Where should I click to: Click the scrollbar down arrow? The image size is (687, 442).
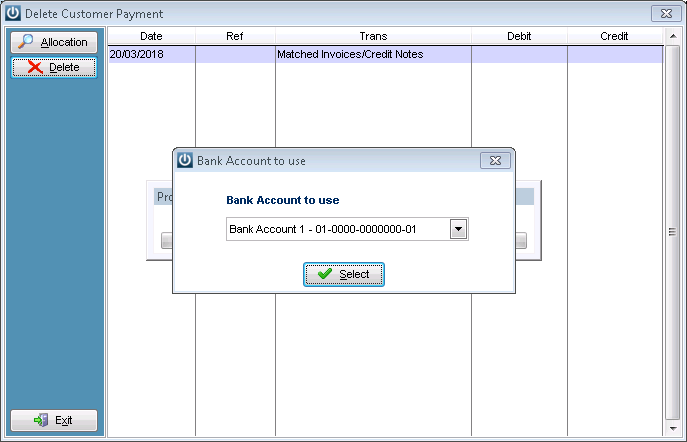(x=673, y=429)
